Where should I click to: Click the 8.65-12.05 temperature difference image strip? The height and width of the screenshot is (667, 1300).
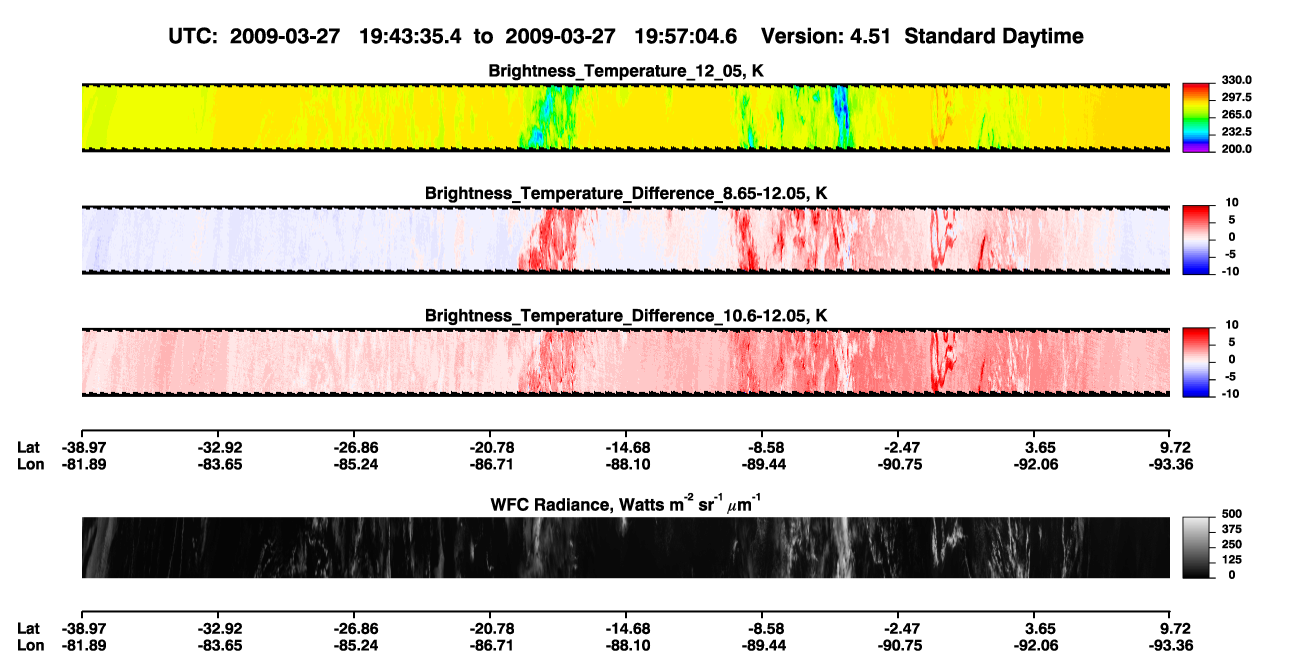(x=625, y=239)
